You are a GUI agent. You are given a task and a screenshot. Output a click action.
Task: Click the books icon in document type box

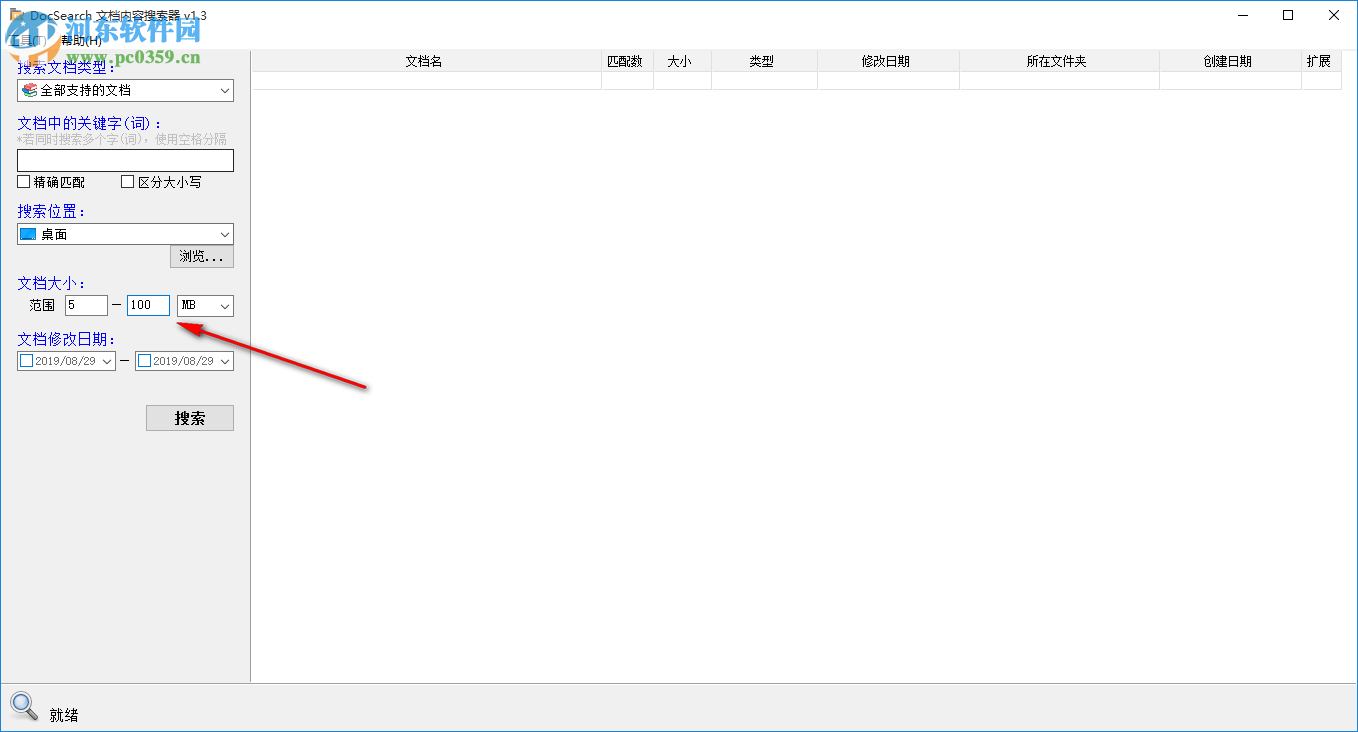[x=29, y=90]
